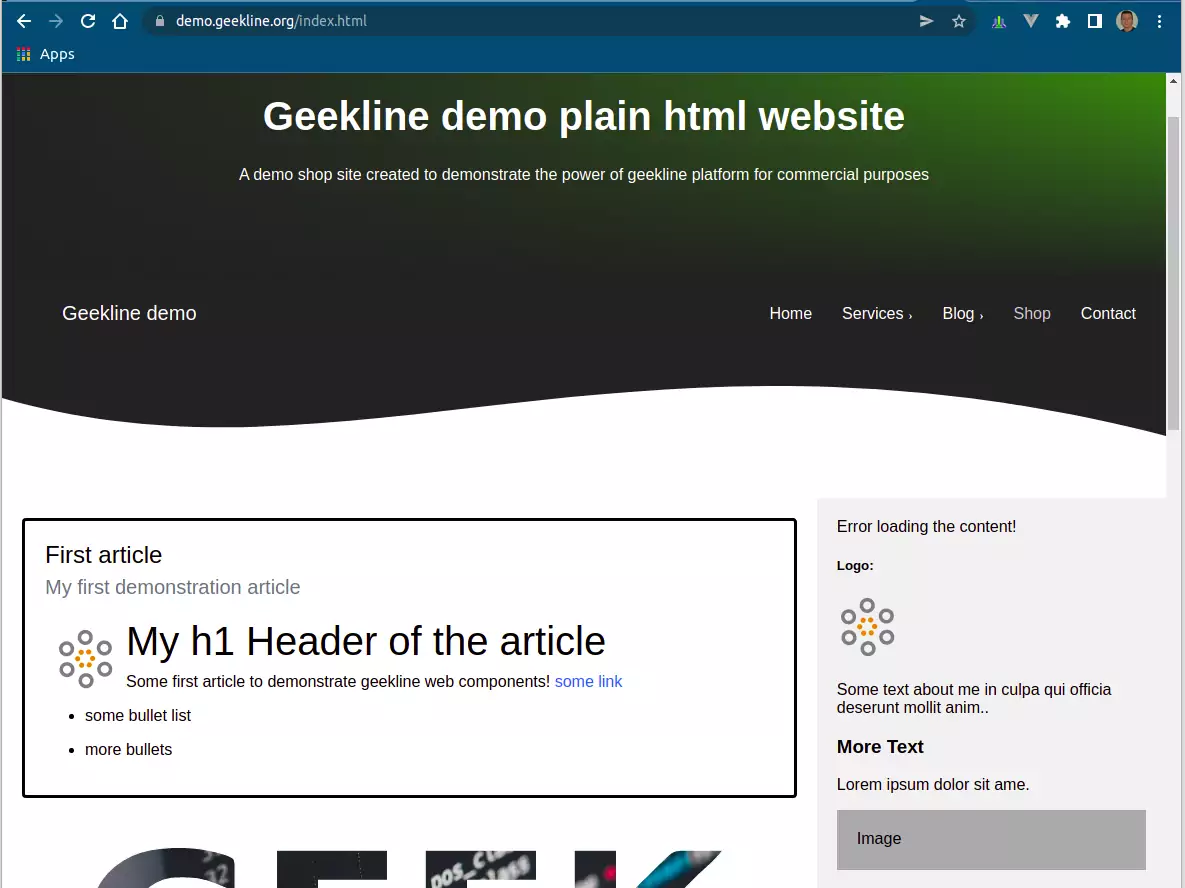Click the browser back arrow
Image resolution: width=1185 pixels, height=888 pixels.
point(24,20)
